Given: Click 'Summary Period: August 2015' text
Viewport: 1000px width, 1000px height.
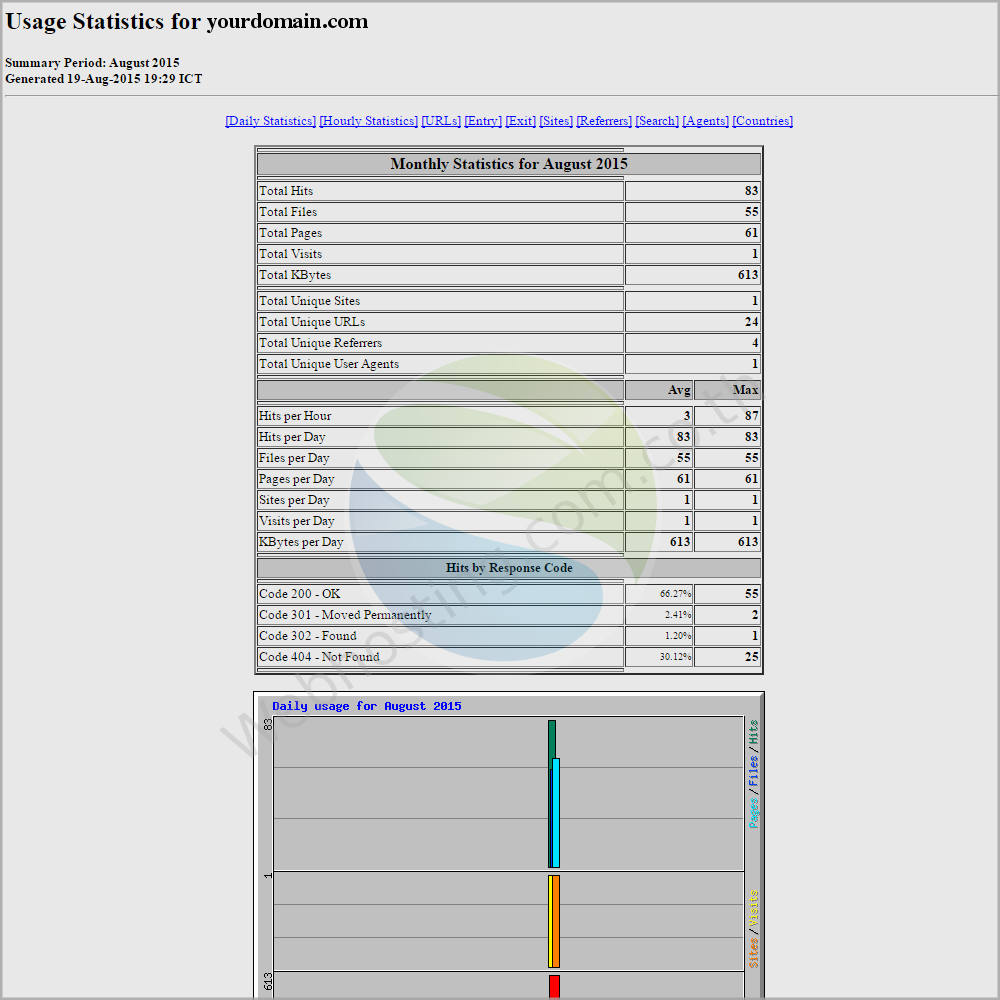Looking at the screenshot, I should 92,62.
